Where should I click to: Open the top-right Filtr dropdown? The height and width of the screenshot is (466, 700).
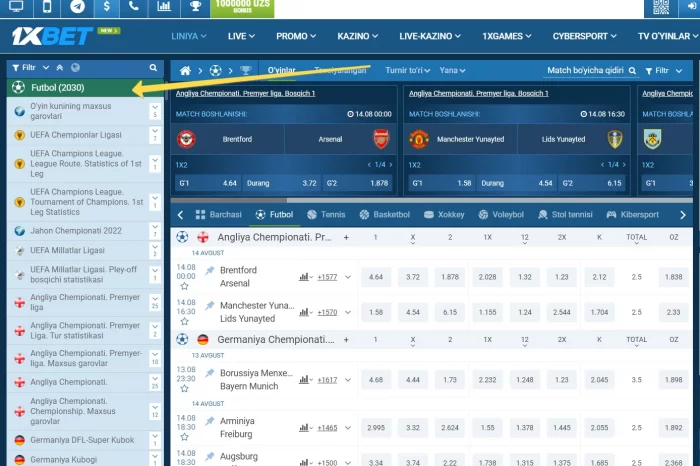coord(664,71)
